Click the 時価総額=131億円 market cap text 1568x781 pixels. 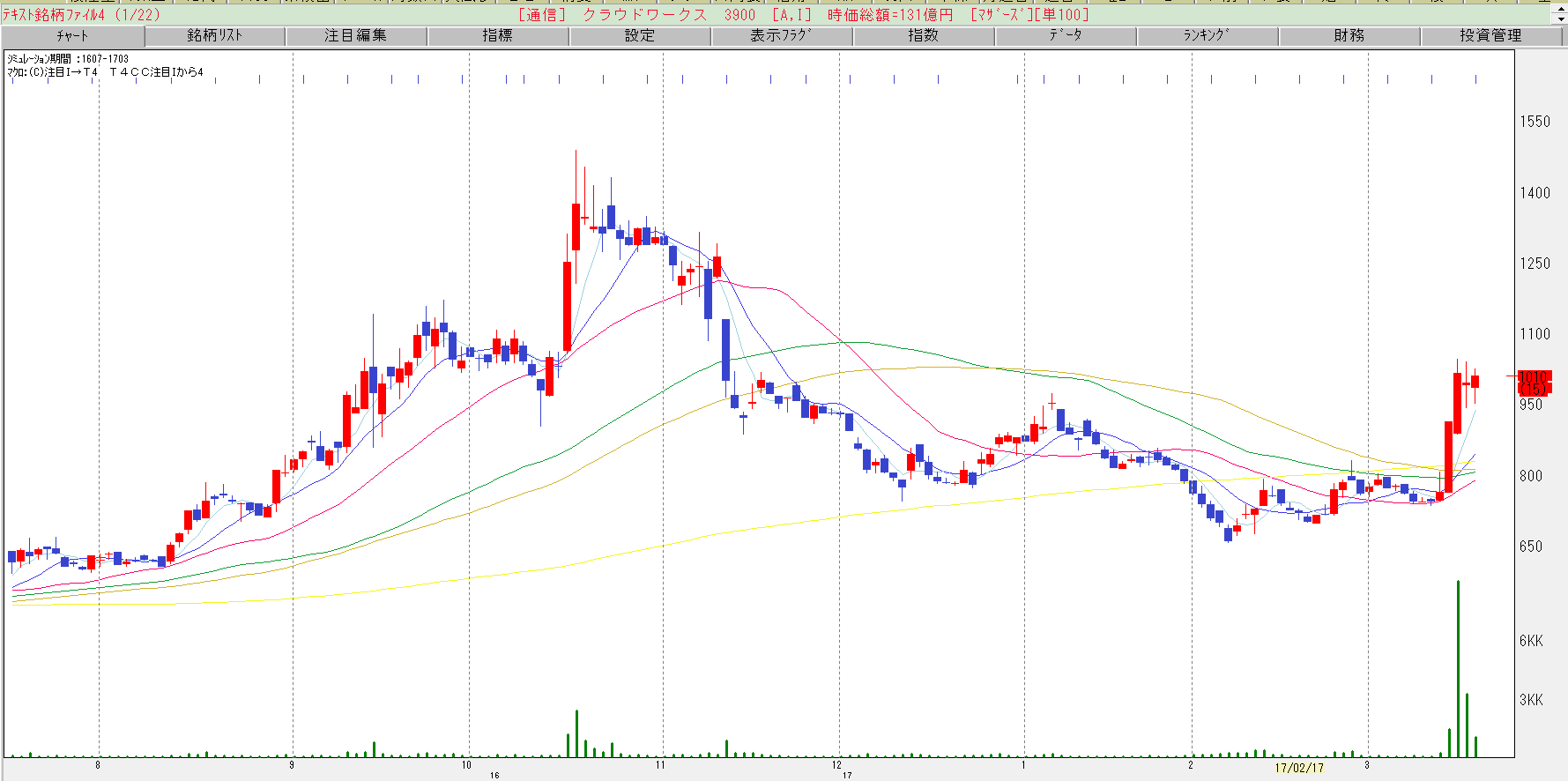click(x=890, y=15)
